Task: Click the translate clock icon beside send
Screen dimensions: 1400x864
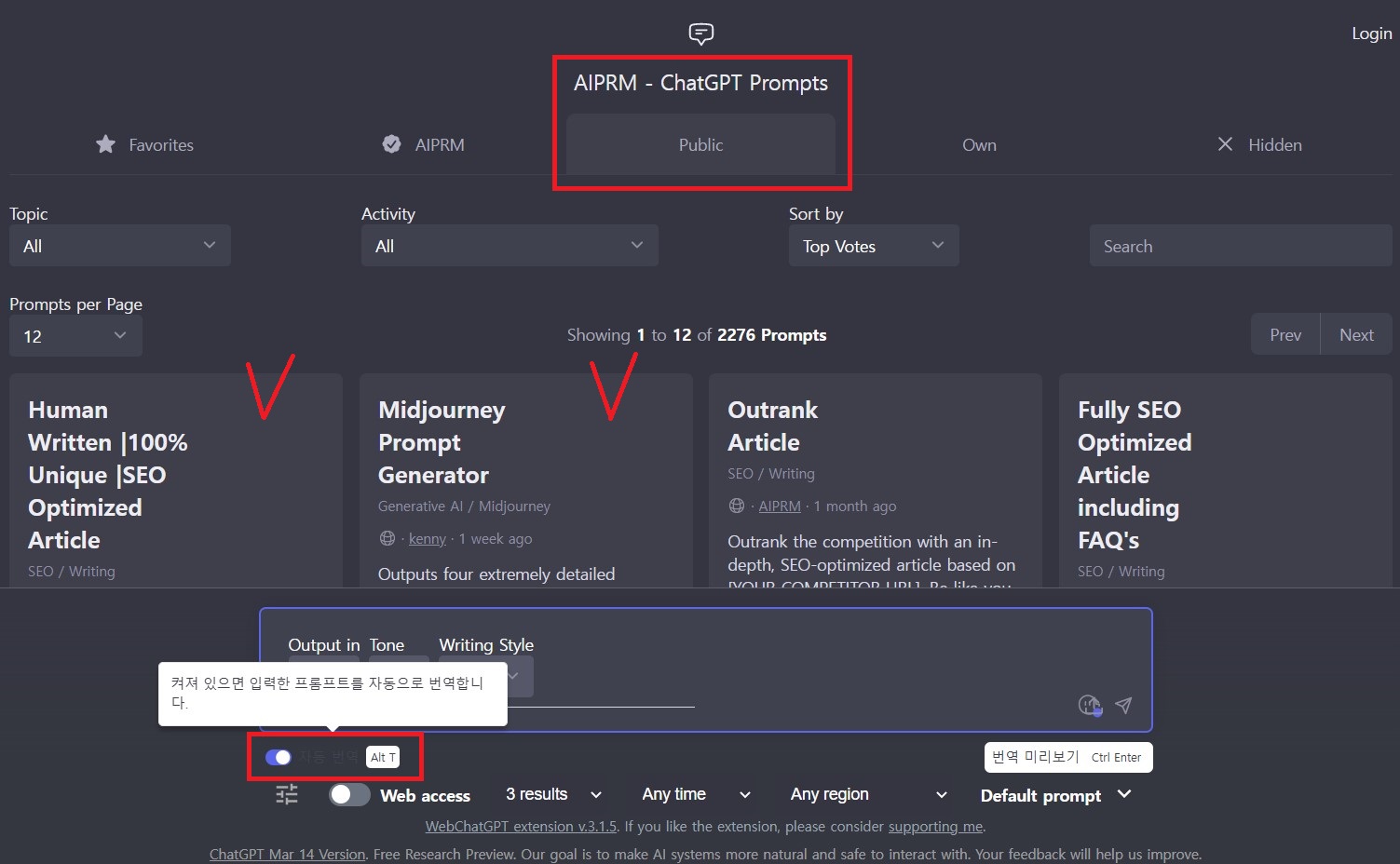Action: (x=1090, y=705)
